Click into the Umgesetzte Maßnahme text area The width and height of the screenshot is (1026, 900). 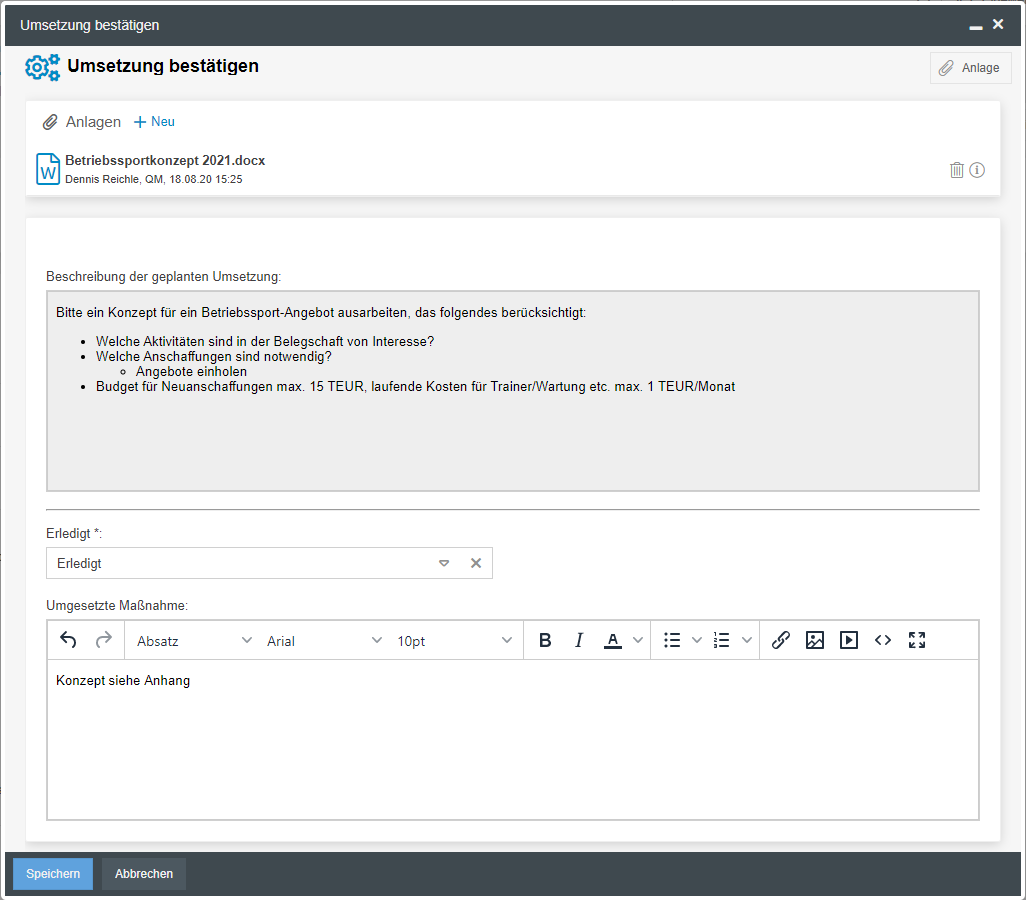(x=512, y=740)
